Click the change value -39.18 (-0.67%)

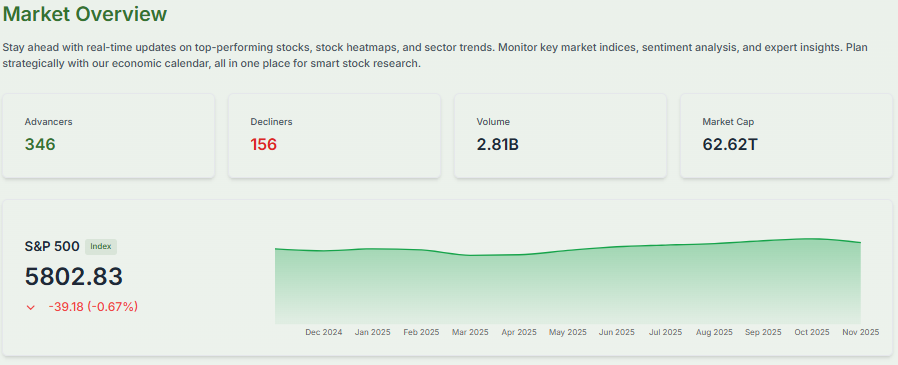[x=93, y=307]
